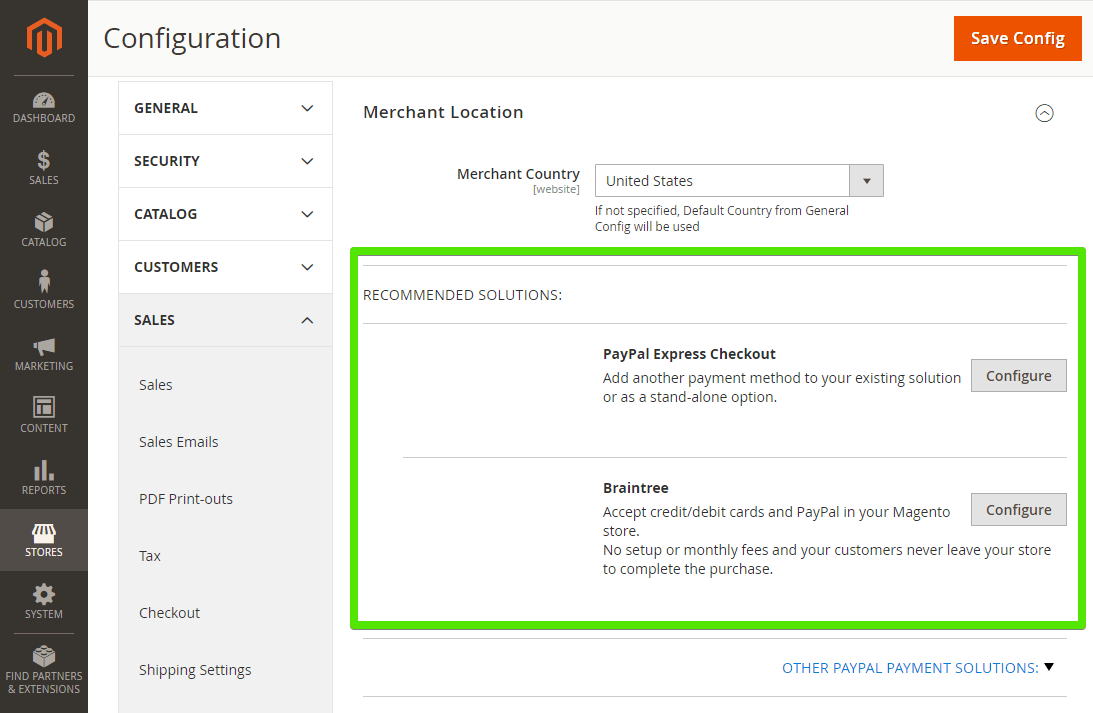This screenshot has height=713, width=1093.
Task: Configure the Braintree payment method
Action: (x=1018, y=509)
